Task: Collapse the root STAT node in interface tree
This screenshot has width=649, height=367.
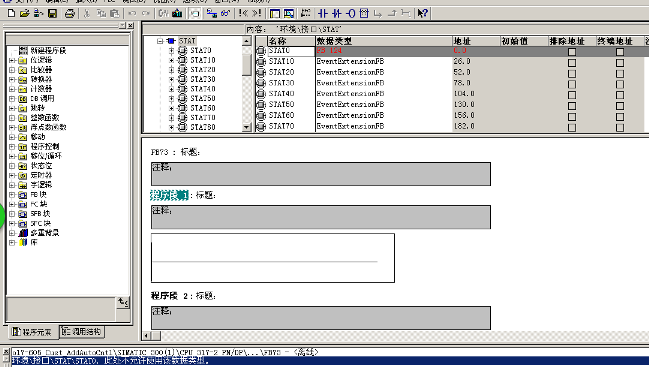Action: pyautogui.click(x=160, y=41)
